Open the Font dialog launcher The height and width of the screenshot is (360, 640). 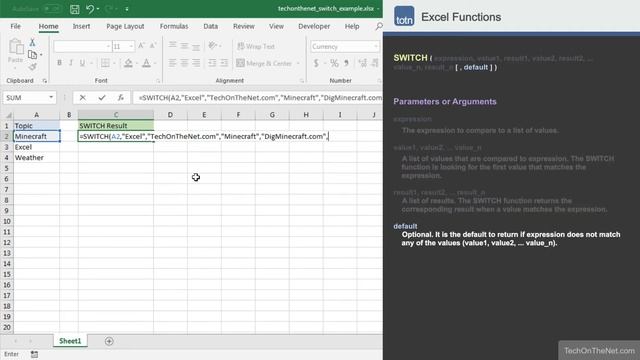point(158,81)
